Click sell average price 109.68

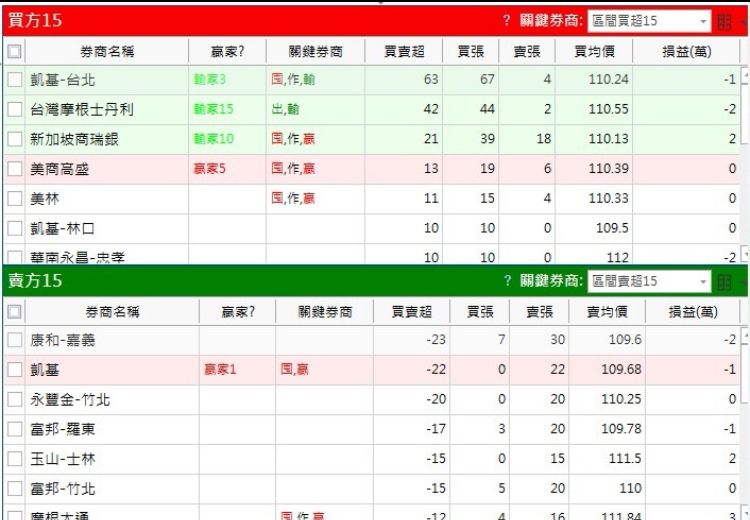click(621, 369)
